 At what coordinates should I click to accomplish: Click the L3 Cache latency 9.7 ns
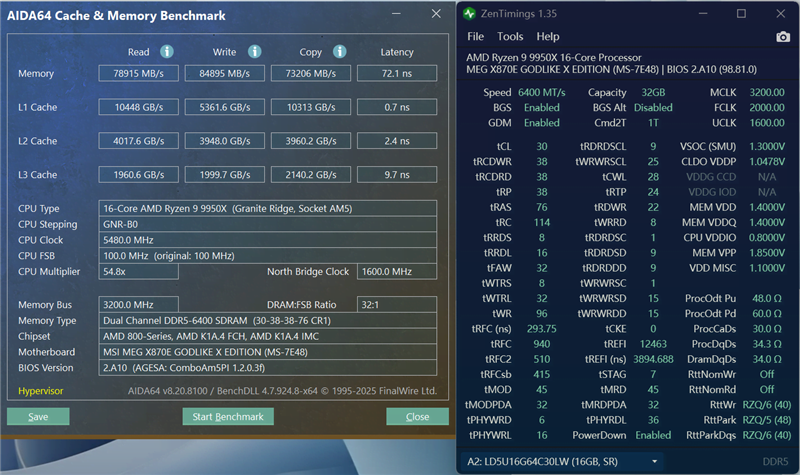coord(397,174)
